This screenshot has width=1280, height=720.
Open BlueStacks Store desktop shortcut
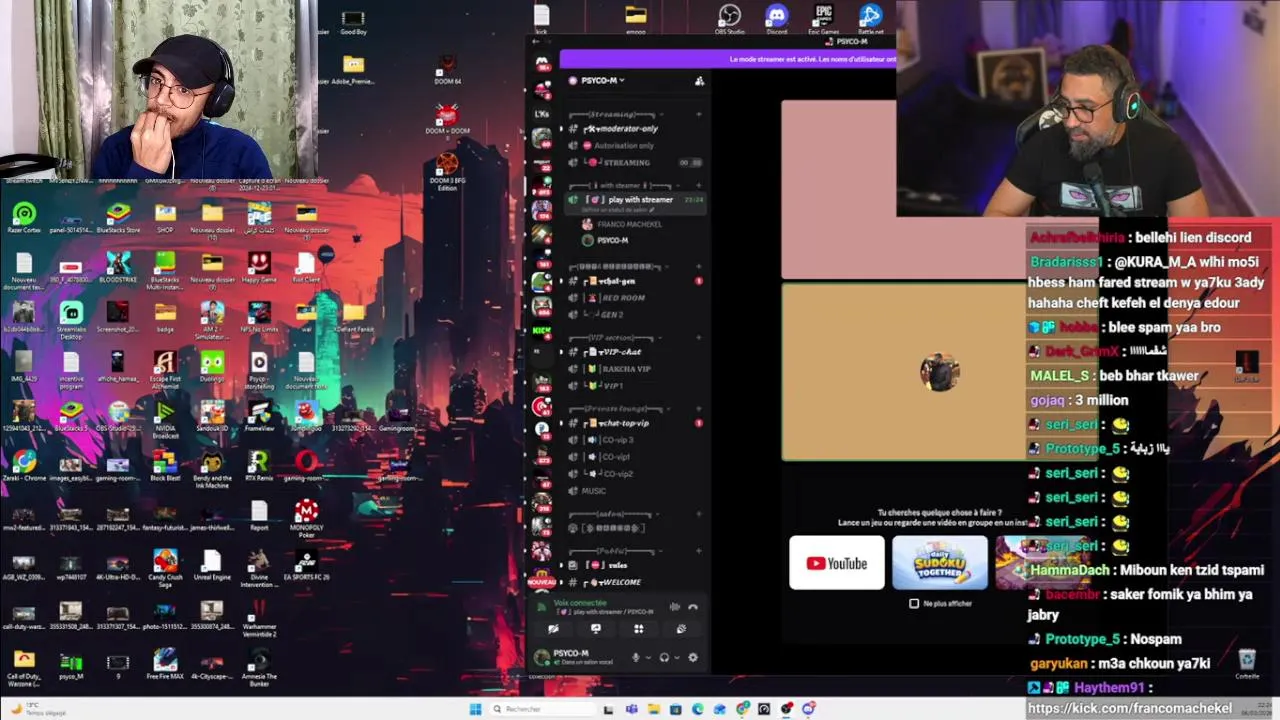point(118,217)
